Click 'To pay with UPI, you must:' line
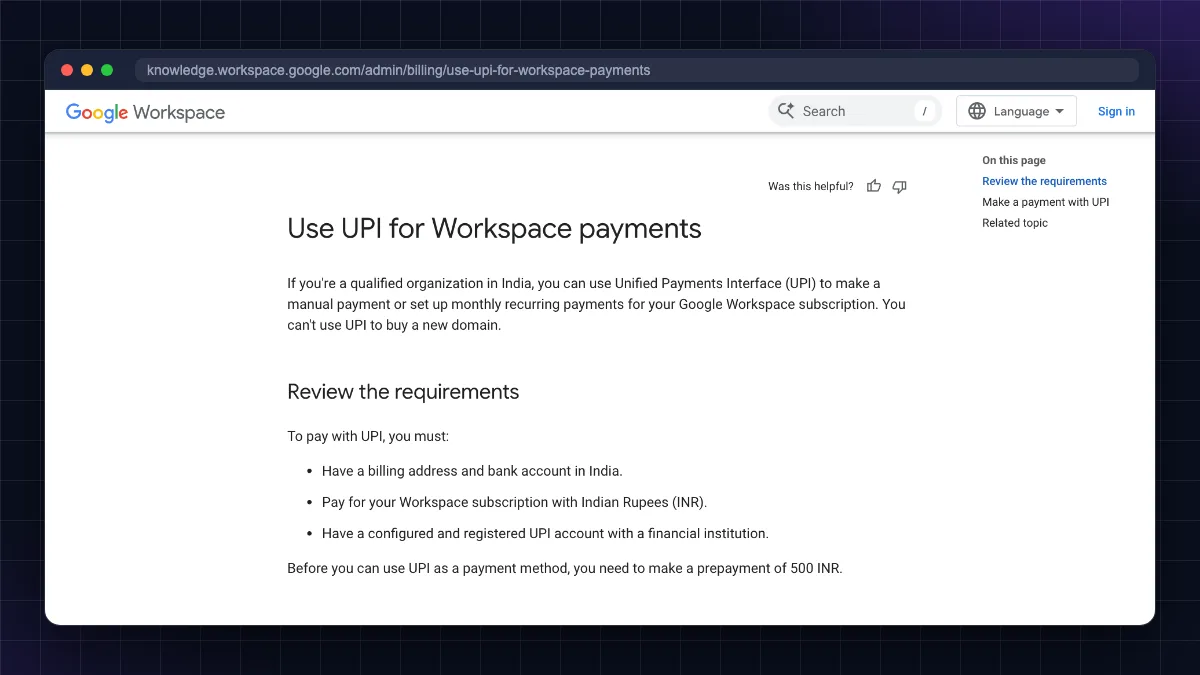The width and height of the screenshot is (1200, 675). pos(368,437)
